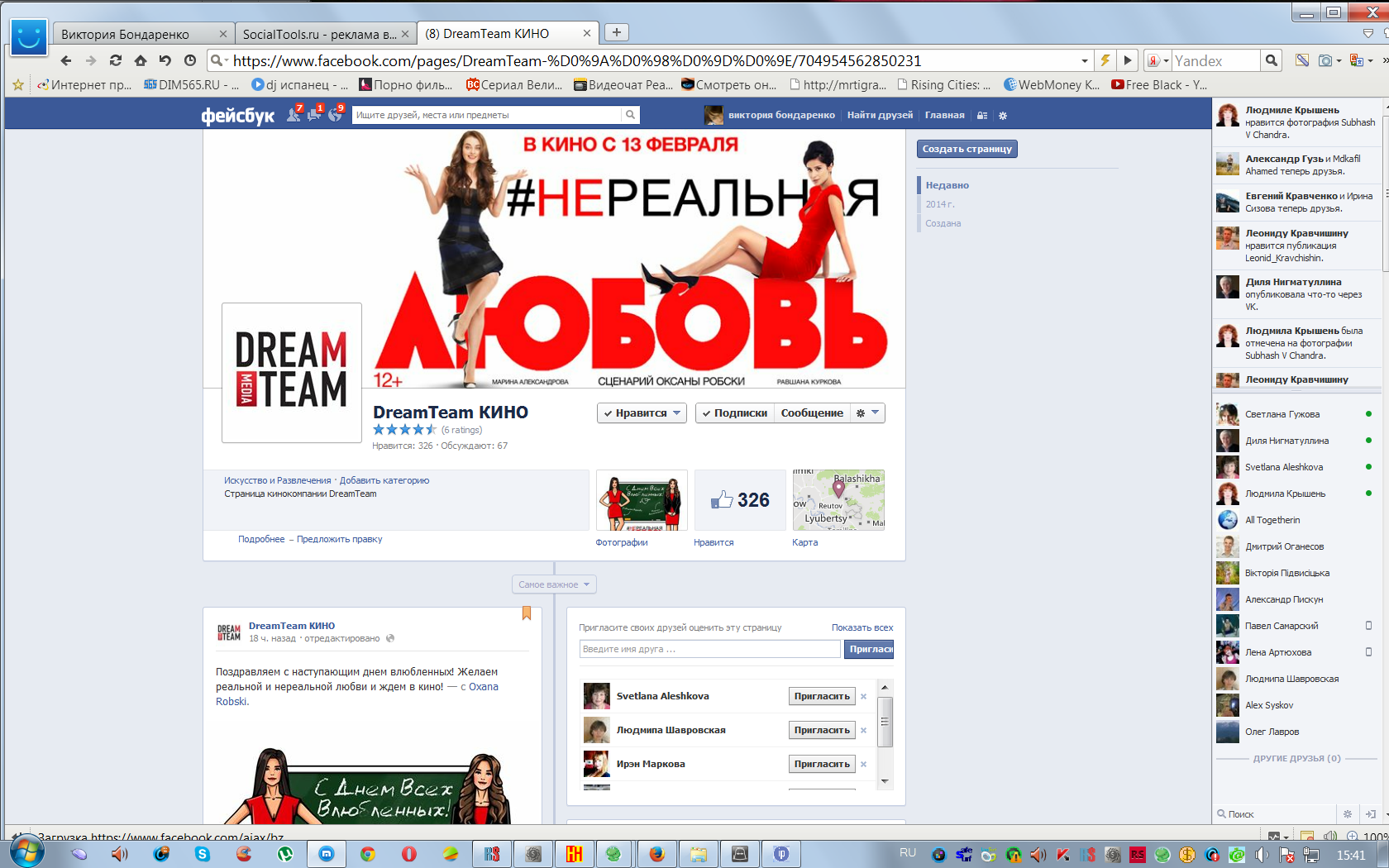Dismiss the Ирэн Маркова suggestion
Image resolution: width=1389 pixels, height=868 pixels.
863,764
